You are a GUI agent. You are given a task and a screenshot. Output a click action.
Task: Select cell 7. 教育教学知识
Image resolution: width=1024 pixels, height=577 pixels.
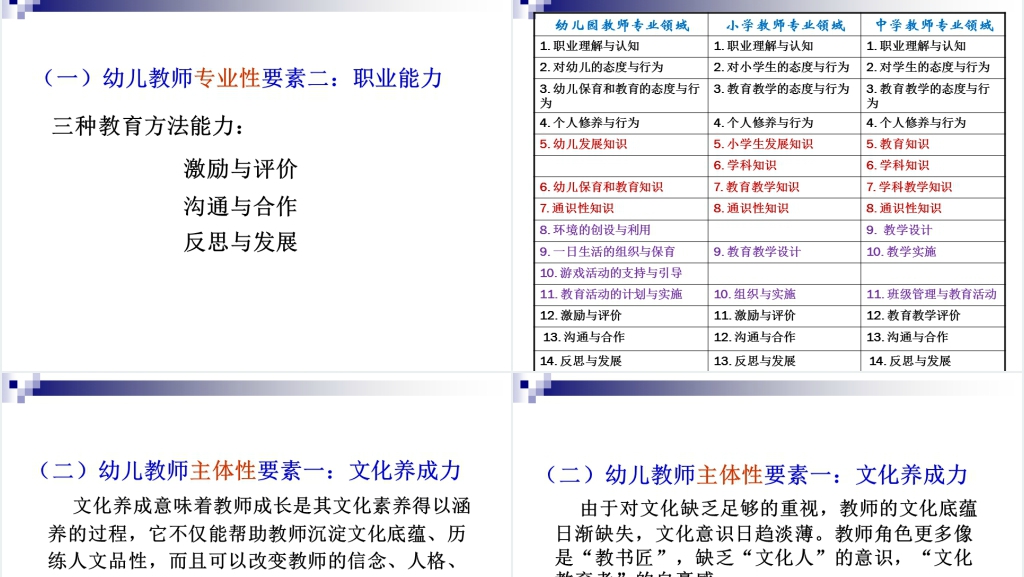coord(785,187)
